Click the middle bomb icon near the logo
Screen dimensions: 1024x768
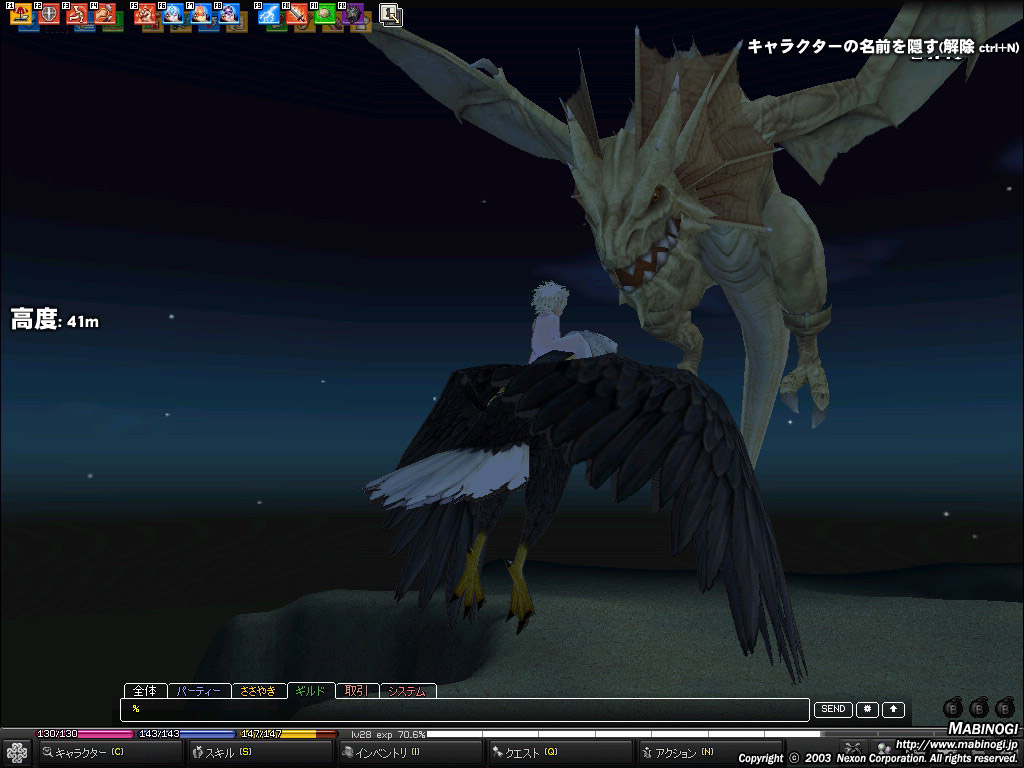[x=979, y=708]
